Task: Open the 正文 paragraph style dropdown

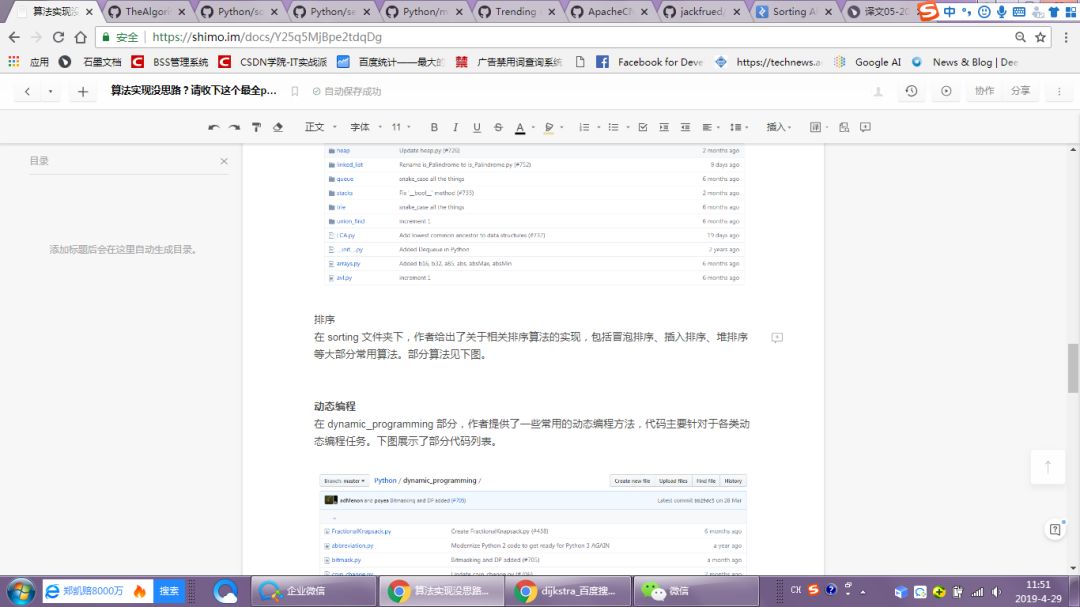Action: click(x=319, y=127)
